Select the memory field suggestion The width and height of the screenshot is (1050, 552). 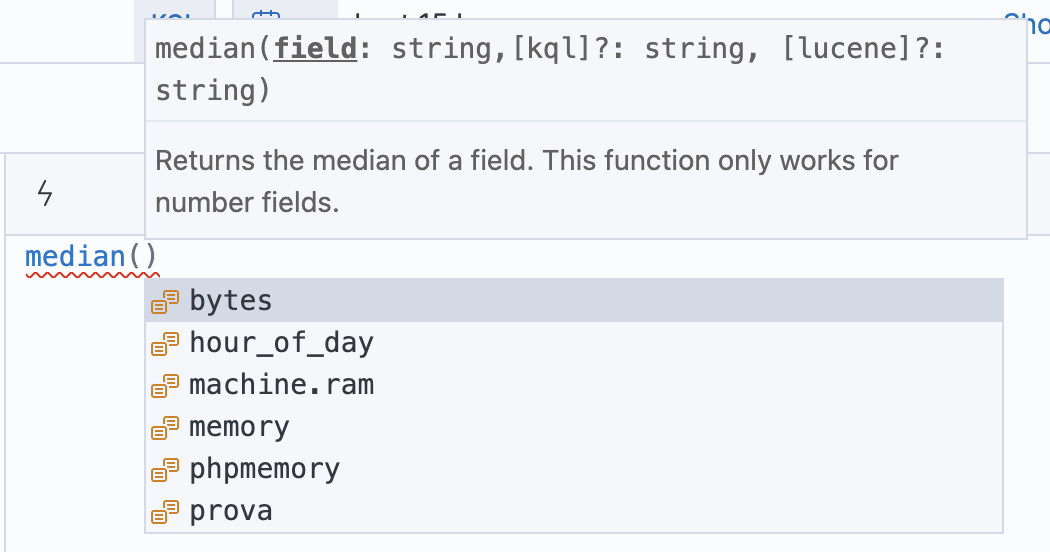tap(574, 427)
